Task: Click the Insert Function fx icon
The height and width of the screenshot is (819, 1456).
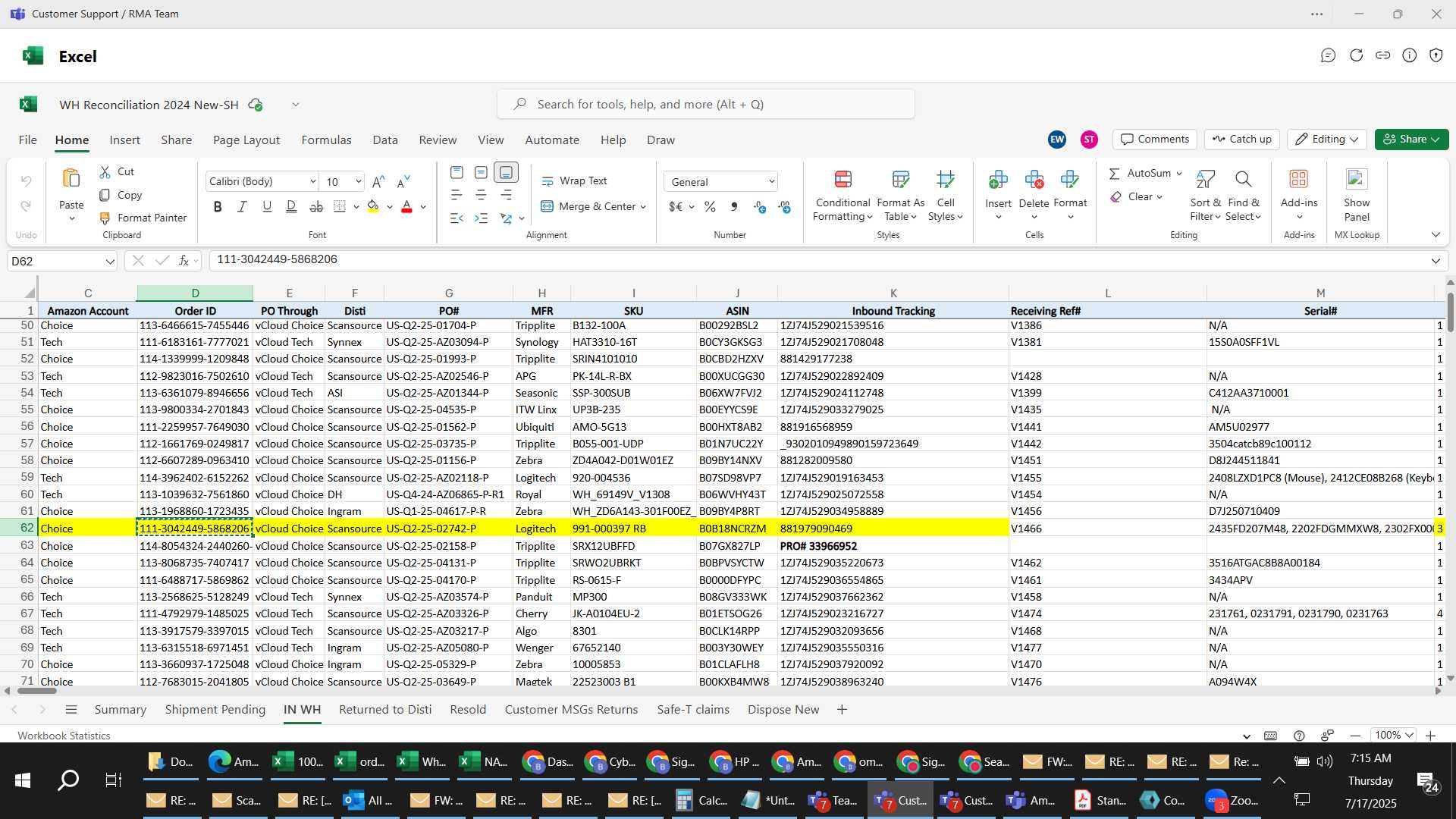Action: point(184,261)
